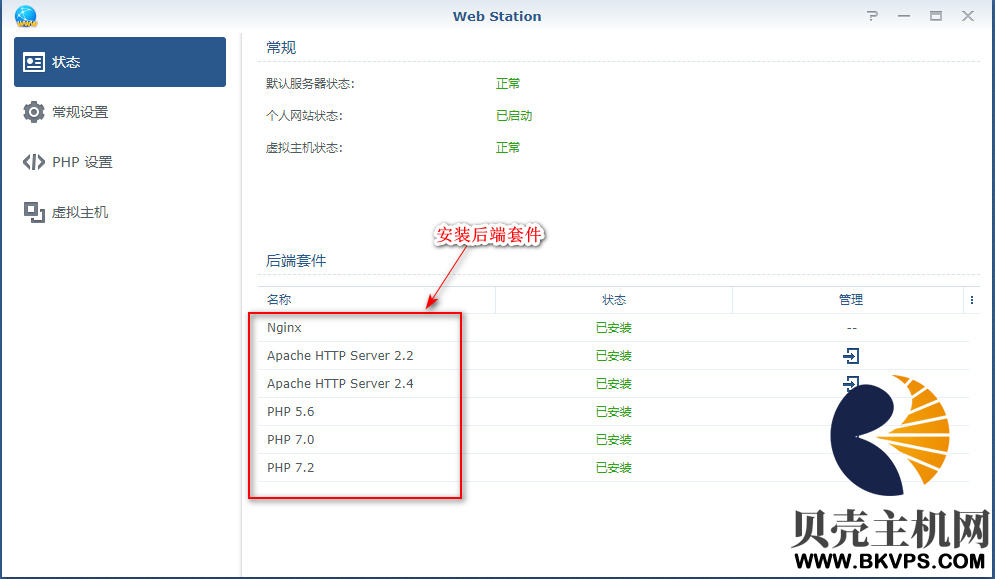This screenshot has height=579, width=995.
Task: Open the 虚拟主机 virtual host tab
Action: click(120, 213)
